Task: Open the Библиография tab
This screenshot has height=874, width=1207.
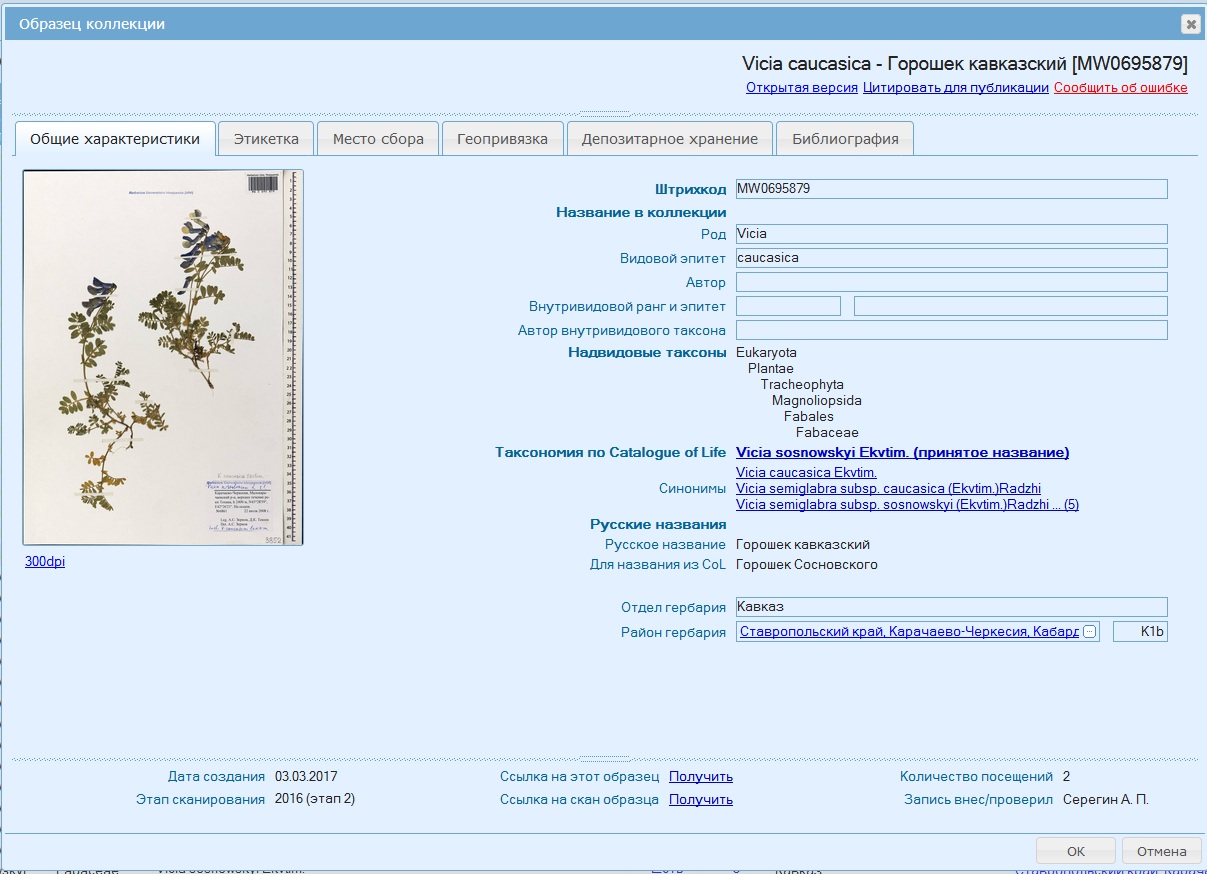Action: (x=845, y=139)
